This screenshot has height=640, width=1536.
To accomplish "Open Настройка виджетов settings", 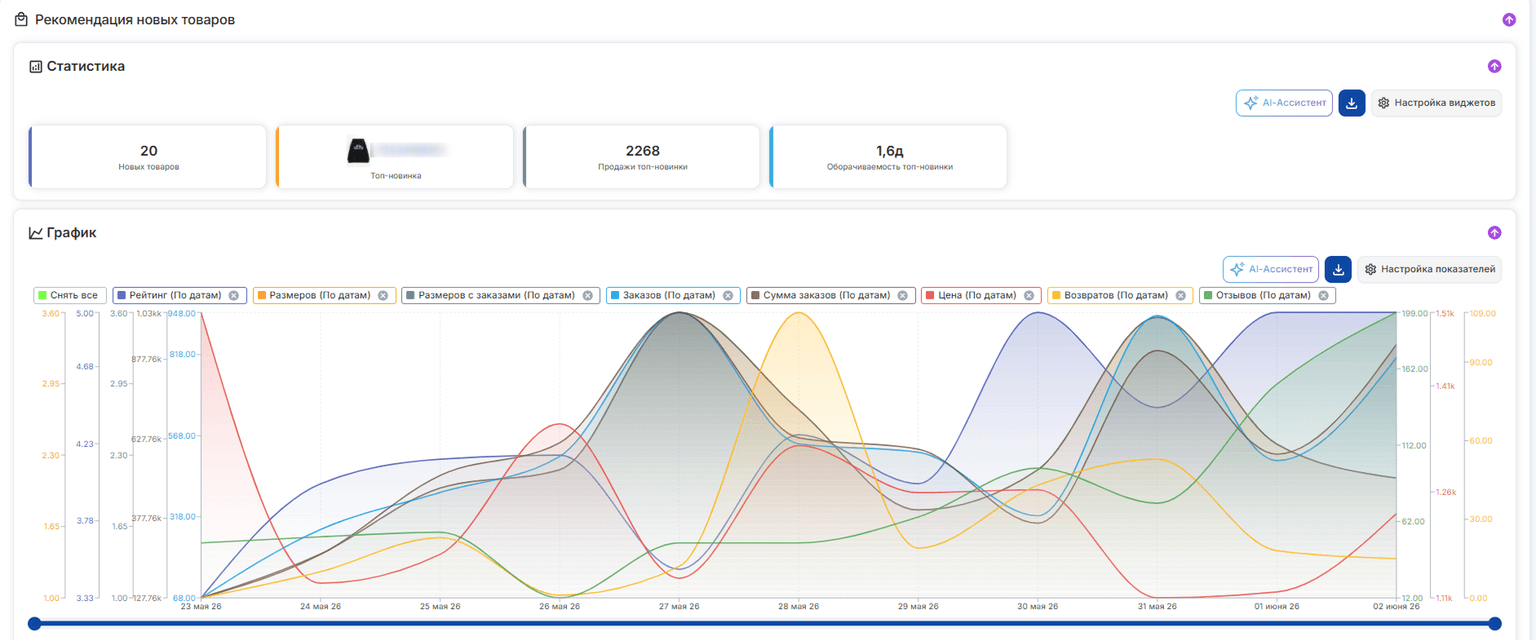I will click(x=1436, y=103).
